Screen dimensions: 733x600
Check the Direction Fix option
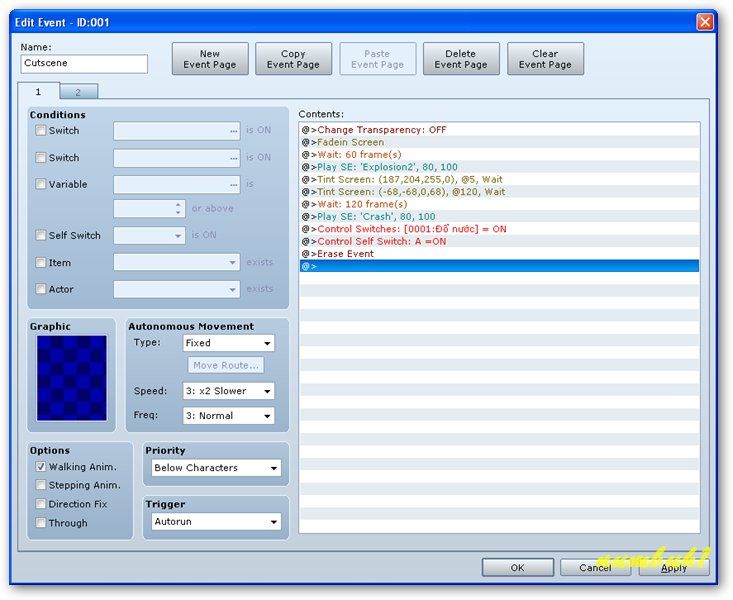(41, 504)
